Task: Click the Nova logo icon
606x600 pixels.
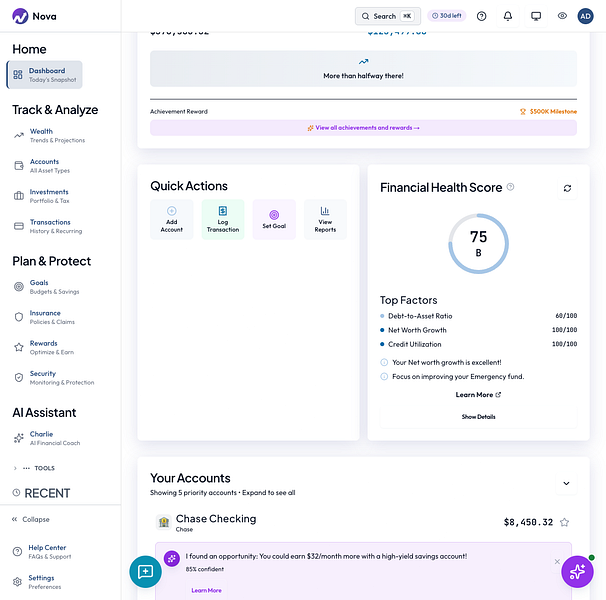Action: click(x=20, y=16)
